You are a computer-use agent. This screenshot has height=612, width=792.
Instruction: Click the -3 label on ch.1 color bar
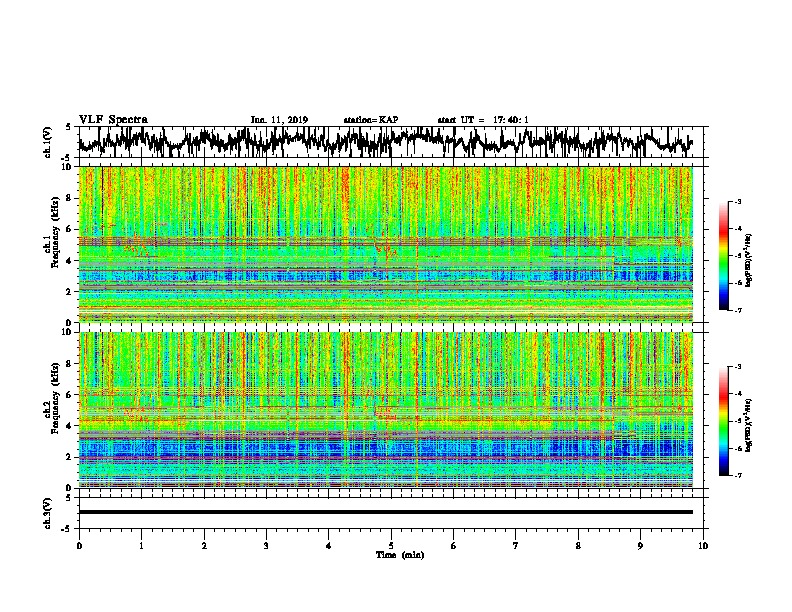tap(737, 202)
